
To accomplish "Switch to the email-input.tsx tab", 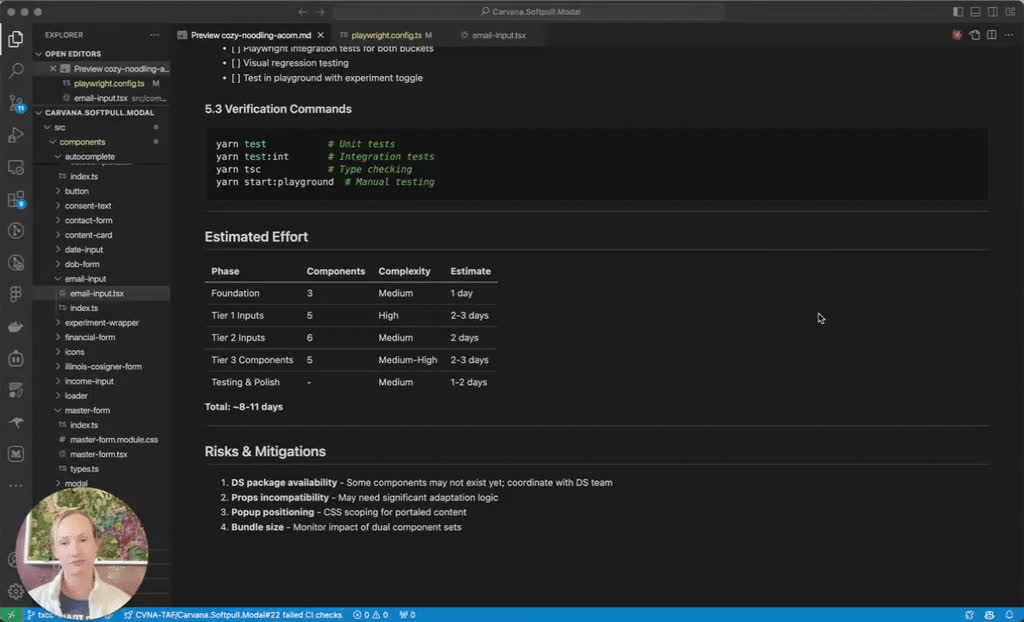I will [x=498, y=35].
